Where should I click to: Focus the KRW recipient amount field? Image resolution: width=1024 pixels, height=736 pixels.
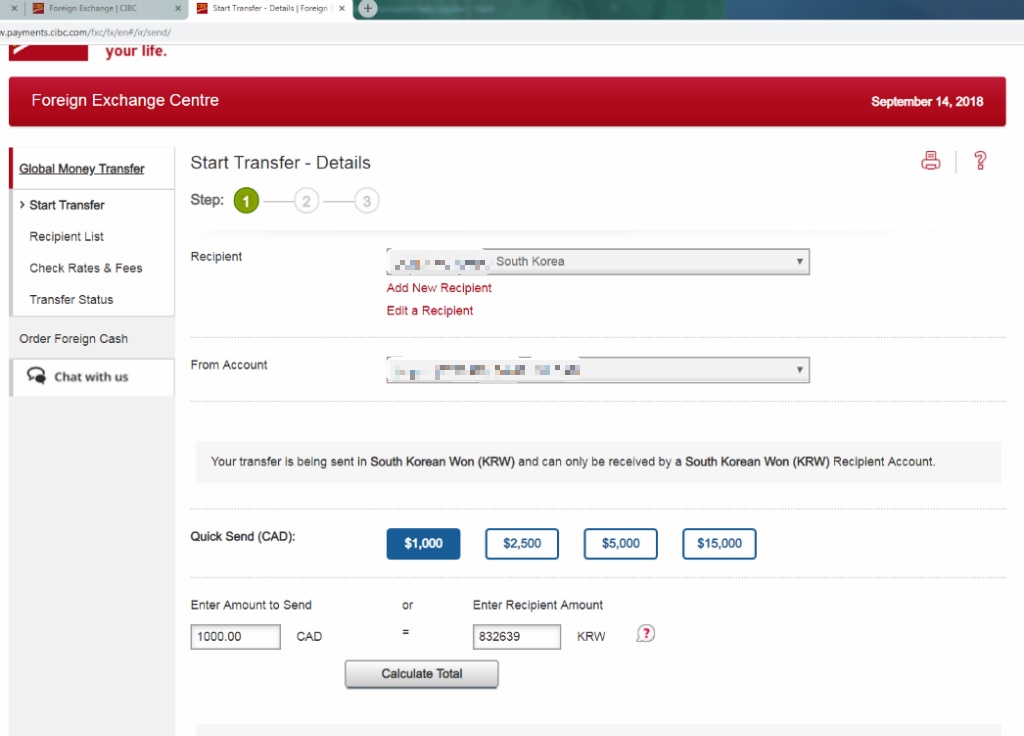(x=517, y=637)
